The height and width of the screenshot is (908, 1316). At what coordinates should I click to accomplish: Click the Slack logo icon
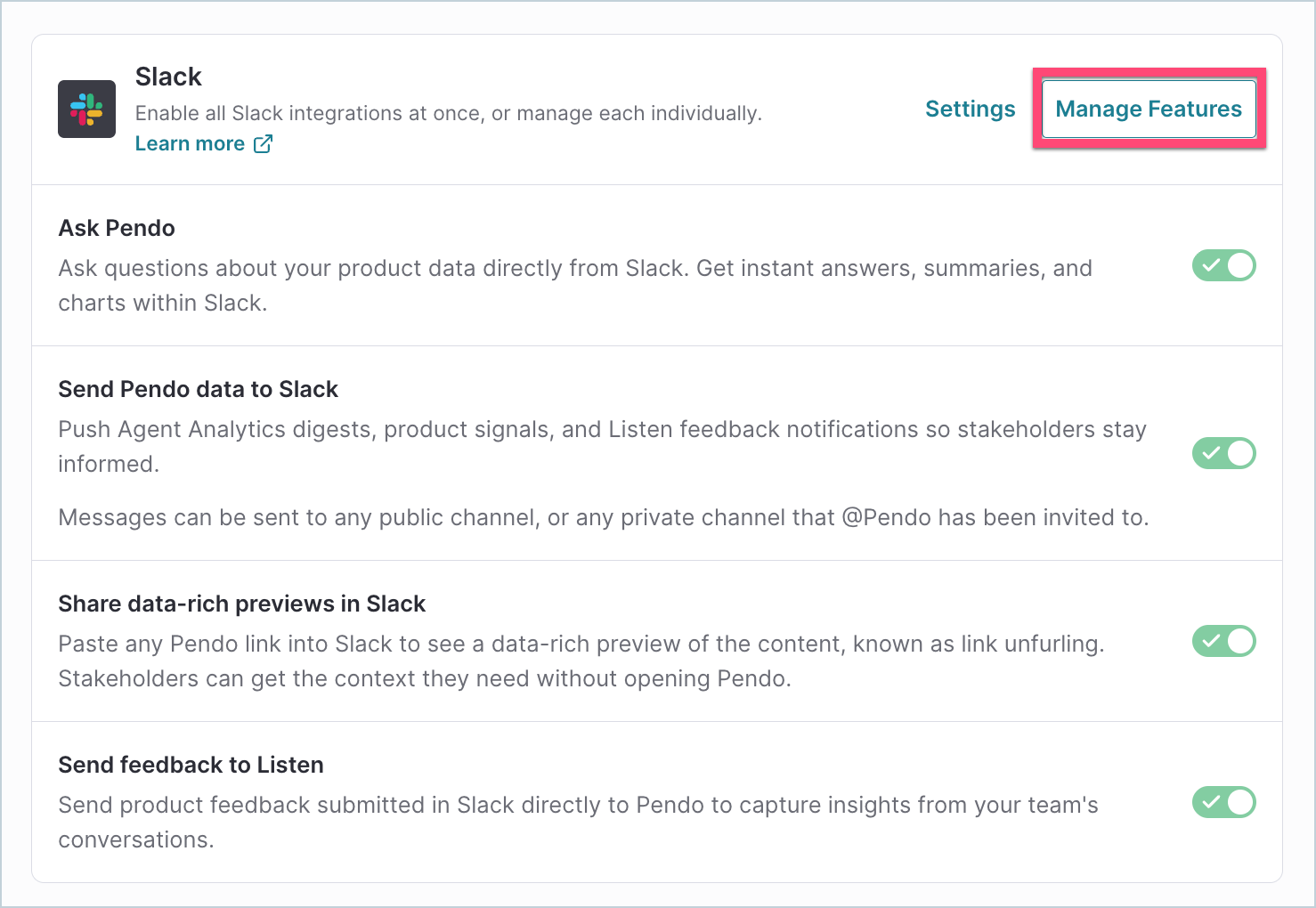86,109
